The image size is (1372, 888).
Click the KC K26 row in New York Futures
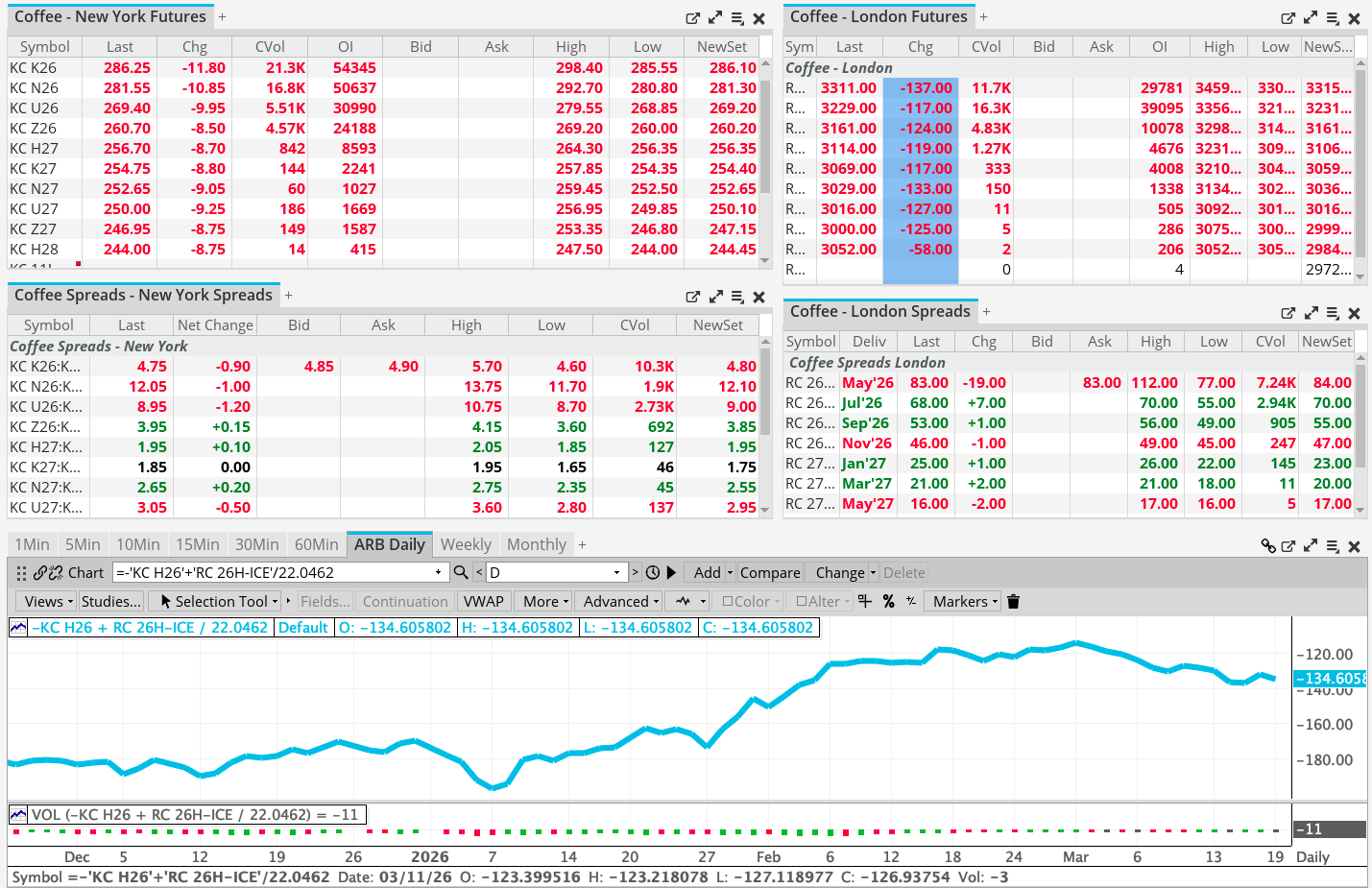[383, 68]
